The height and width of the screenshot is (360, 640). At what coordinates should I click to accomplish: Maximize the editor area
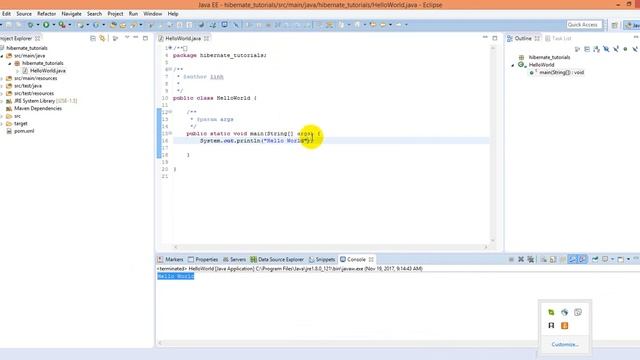point(495,38)
